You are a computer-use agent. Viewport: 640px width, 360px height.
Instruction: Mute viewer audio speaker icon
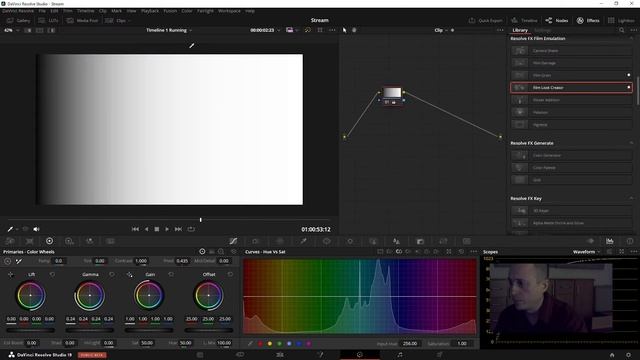36,229
